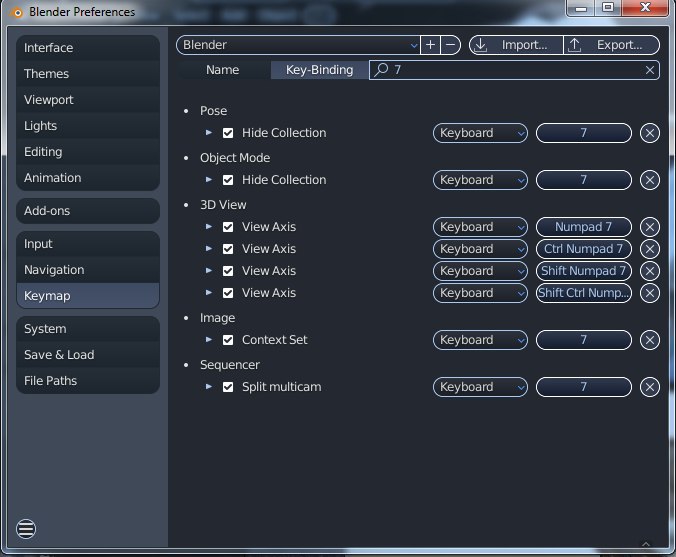This screenshot has height=557, width=676.
Task: Click the 3D View category heading
Action: pyautogui.click(x=223, y=205)
